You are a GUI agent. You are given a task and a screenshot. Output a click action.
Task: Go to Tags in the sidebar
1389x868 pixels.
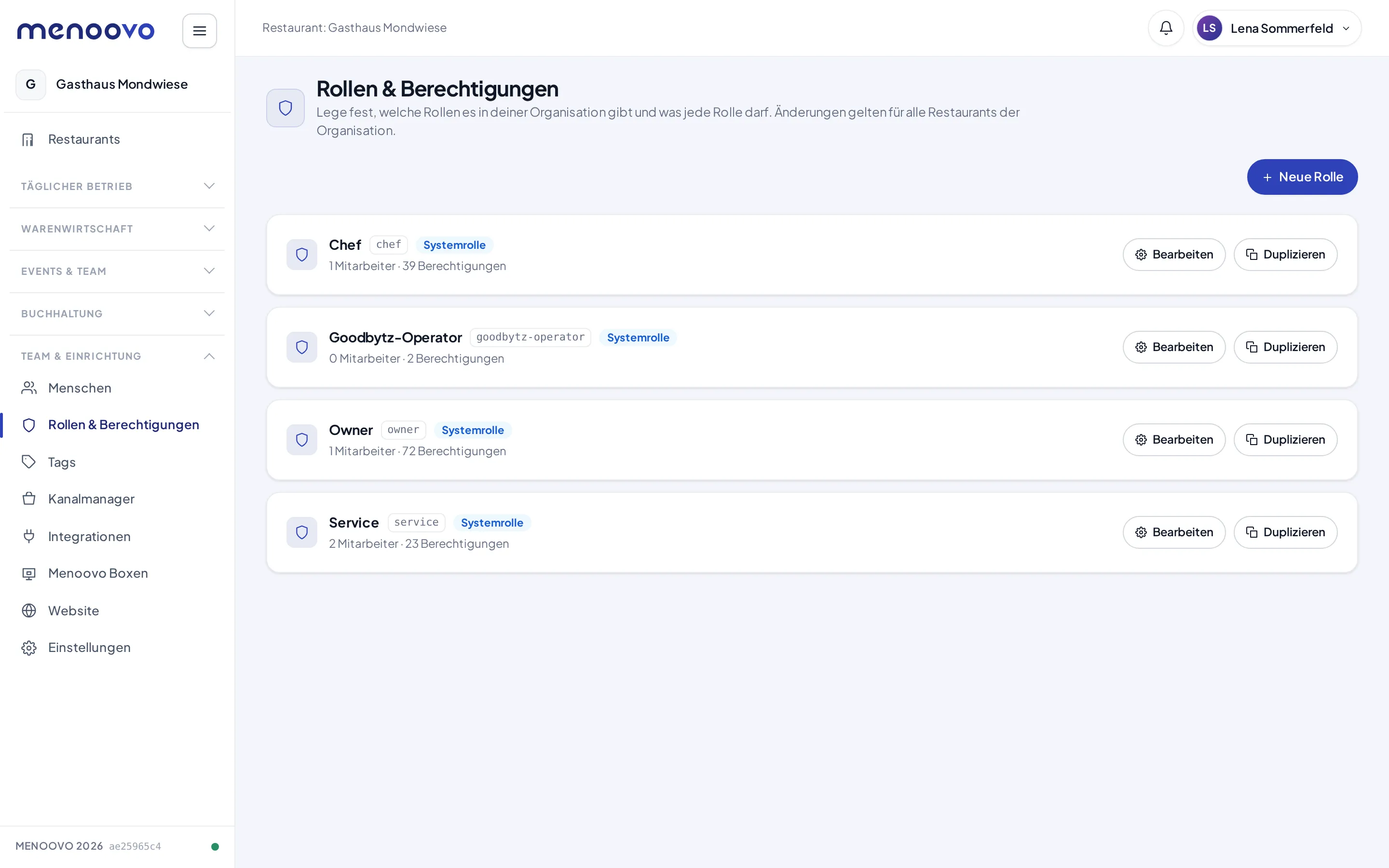pos(117,462)
